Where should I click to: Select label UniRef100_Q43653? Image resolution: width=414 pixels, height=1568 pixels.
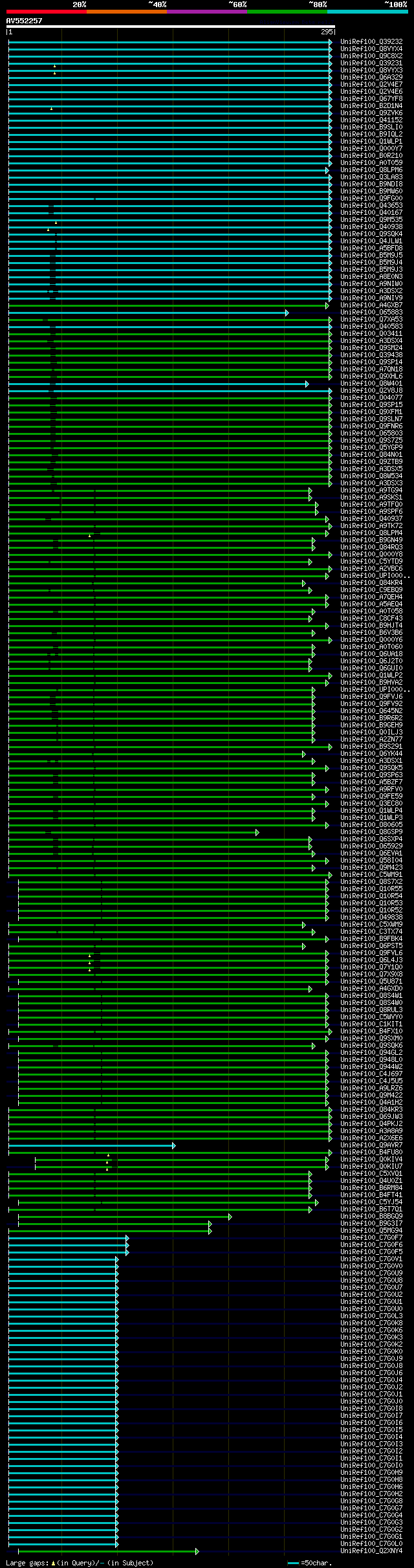coord(371,206)
